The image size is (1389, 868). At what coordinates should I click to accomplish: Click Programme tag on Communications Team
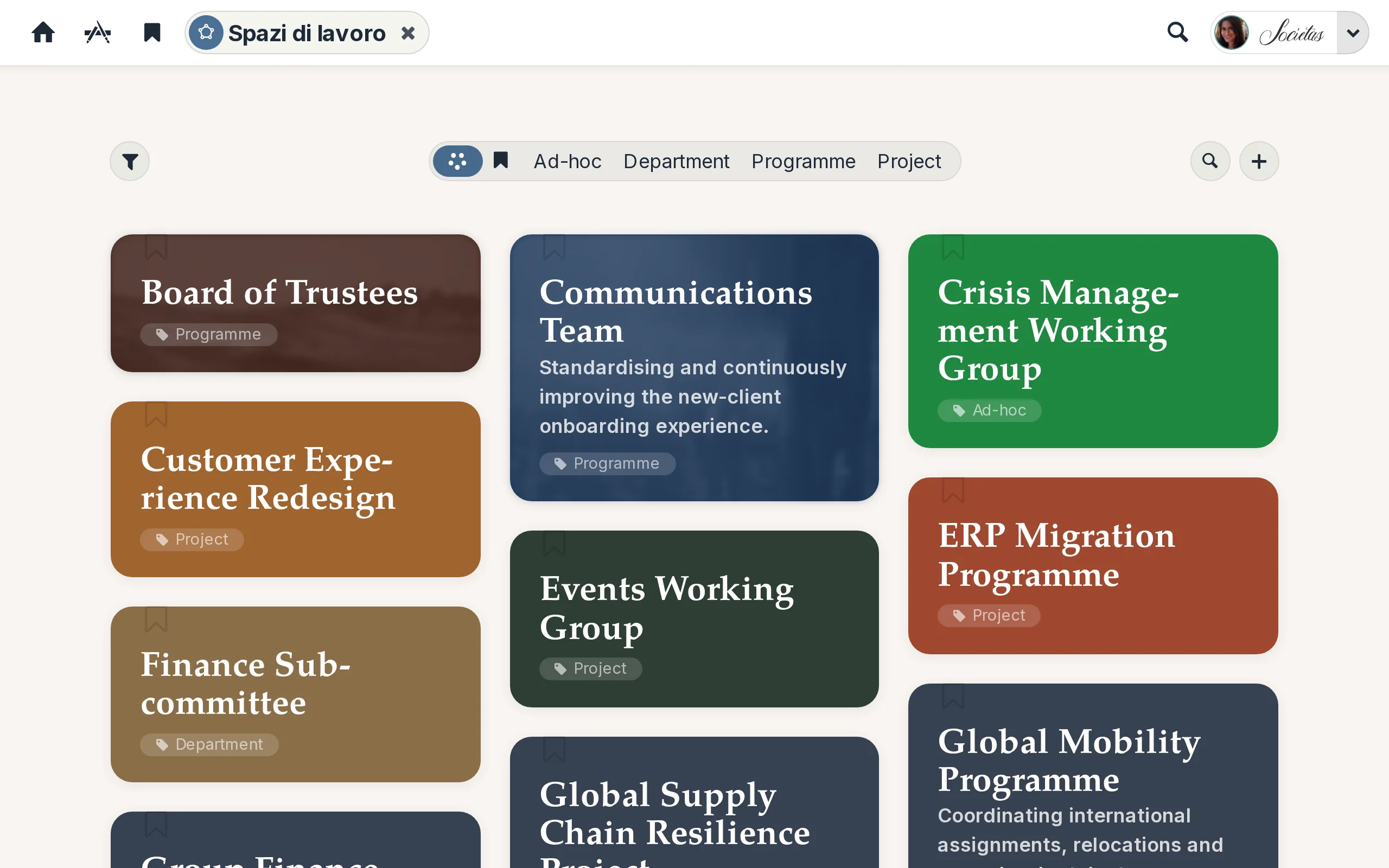(607, 464)
